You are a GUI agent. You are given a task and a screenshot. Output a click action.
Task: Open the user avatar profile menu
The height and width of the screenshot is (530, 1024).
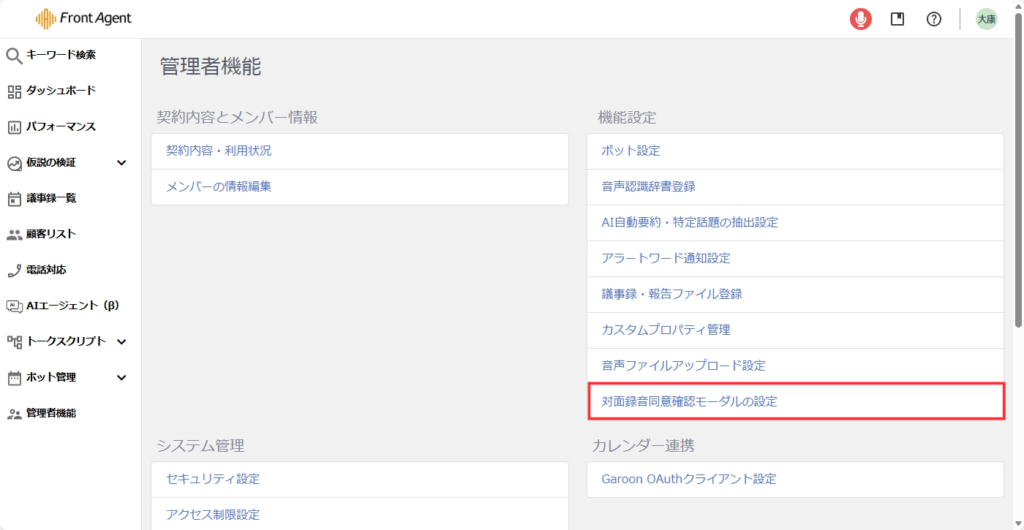pyautogui.click(x=986, y=19)
